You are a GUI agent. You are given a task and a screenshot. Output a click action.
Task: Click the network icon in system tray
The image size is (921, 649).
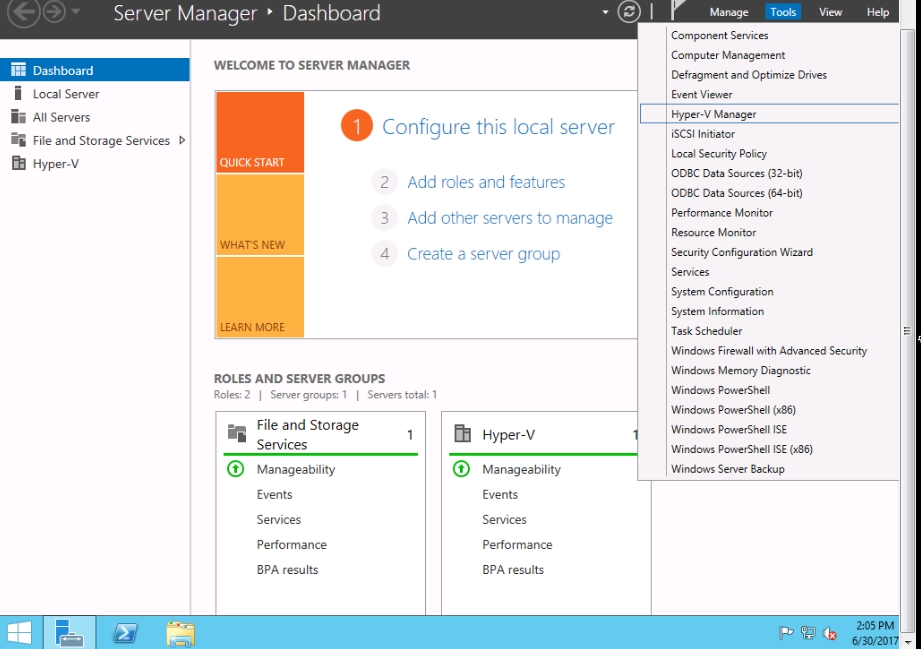click(x=808, y=633)
